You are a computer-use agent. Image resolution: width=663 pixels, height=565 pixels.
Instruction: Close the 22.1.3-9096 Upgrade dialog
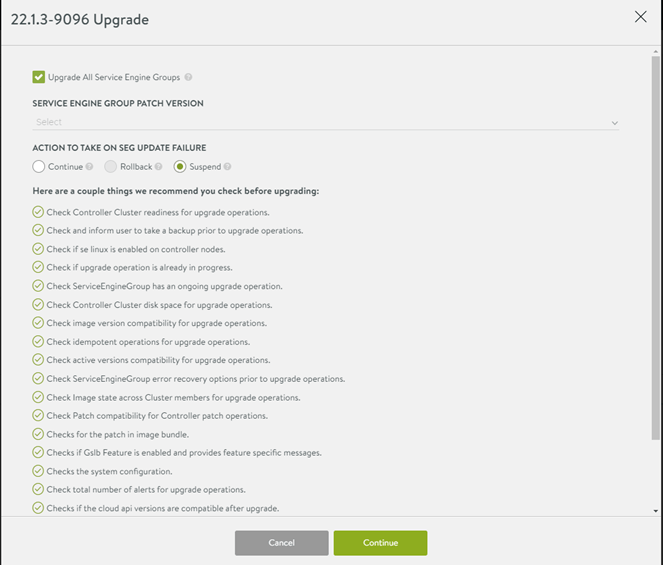pos(641,16)
